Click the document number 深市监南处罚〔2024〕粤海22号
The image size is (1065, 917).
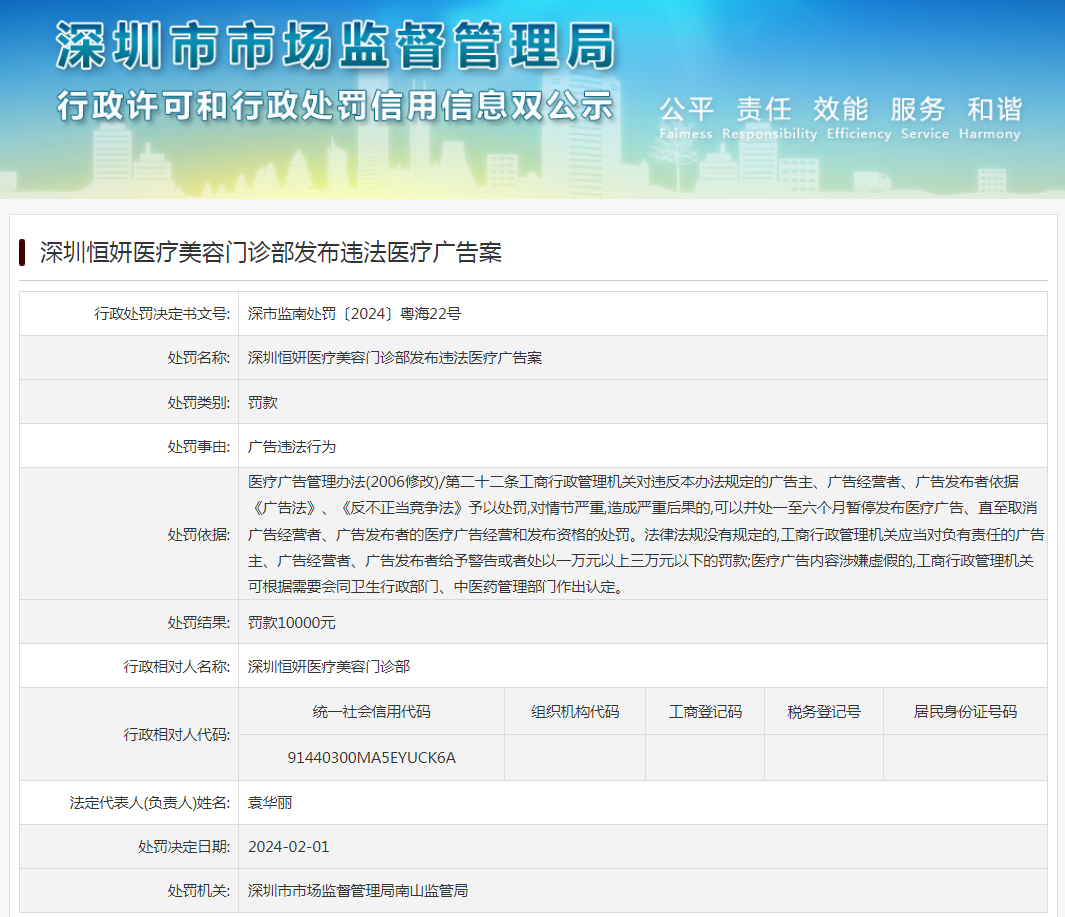(x=354, y=314)
